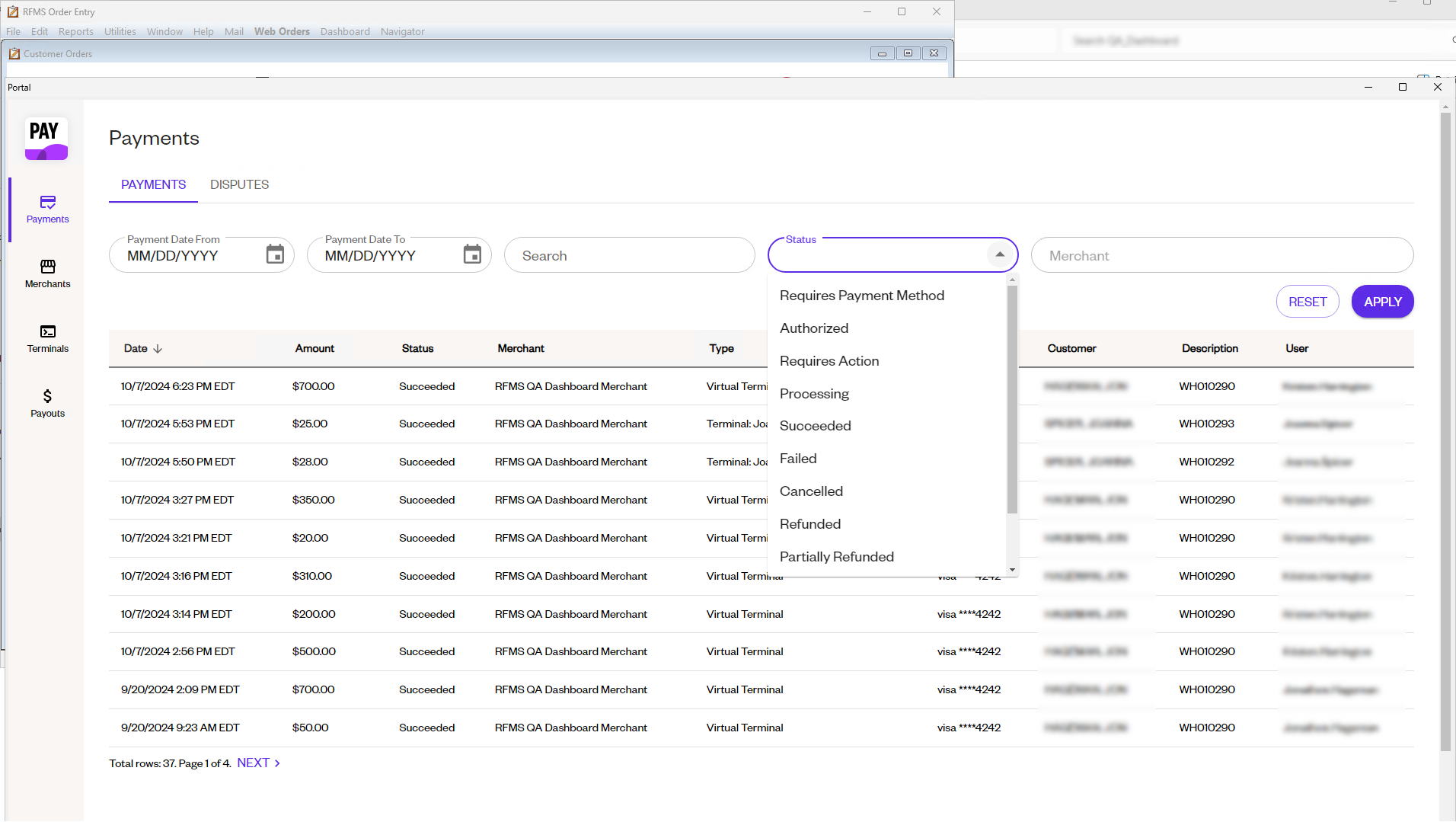Open the Payment Date To calendar picker
The image size is (1456, 822).
pos(471,254)
